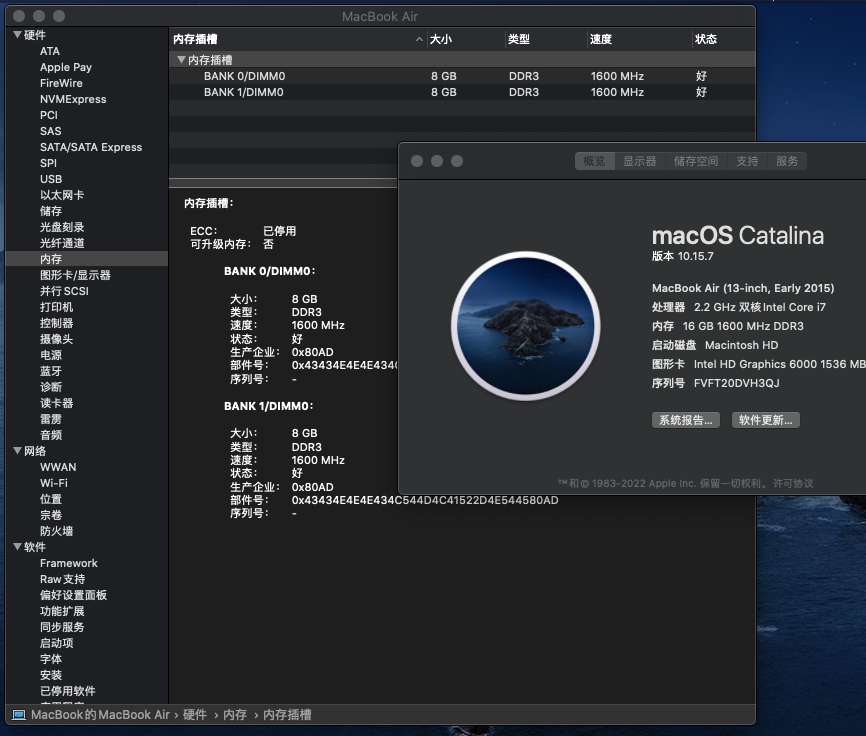Select 储存 in sidebar

pyautogui.click(x=51, y=211)
